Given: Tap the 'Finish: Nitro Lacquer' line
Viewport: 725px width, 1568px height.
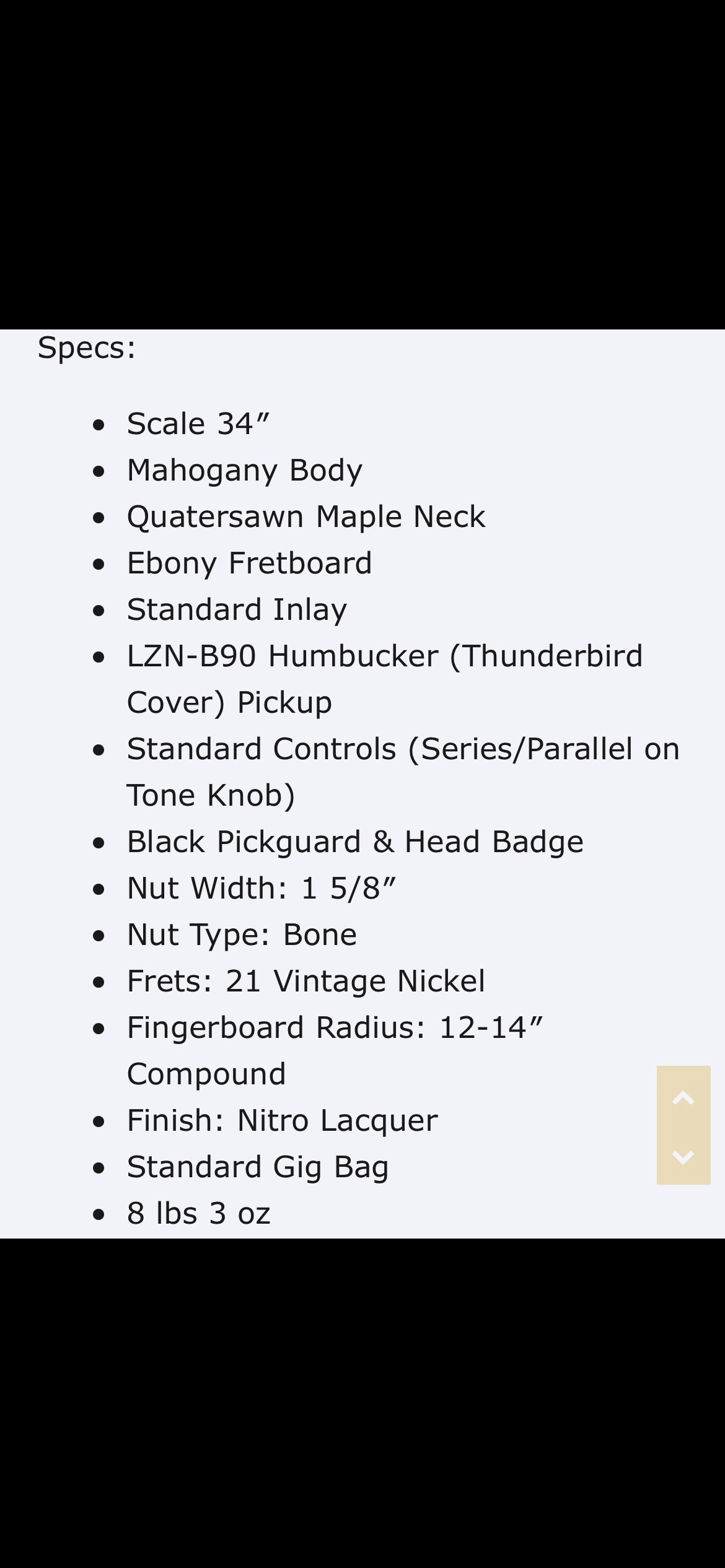Looking at the screenshot, I should pos(282,1121).
